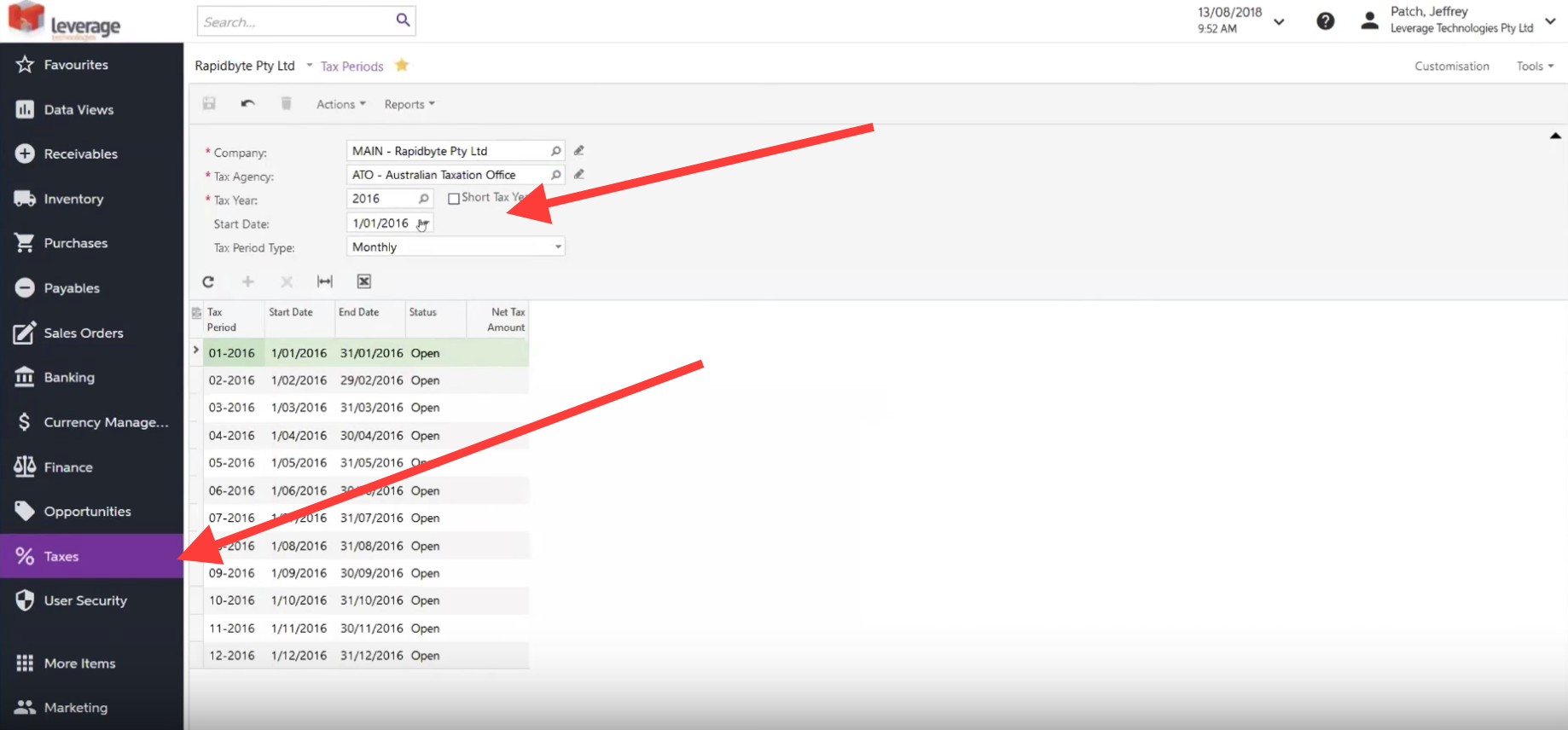
Task: Open the Finance module
Action: [x=91, y=467]
